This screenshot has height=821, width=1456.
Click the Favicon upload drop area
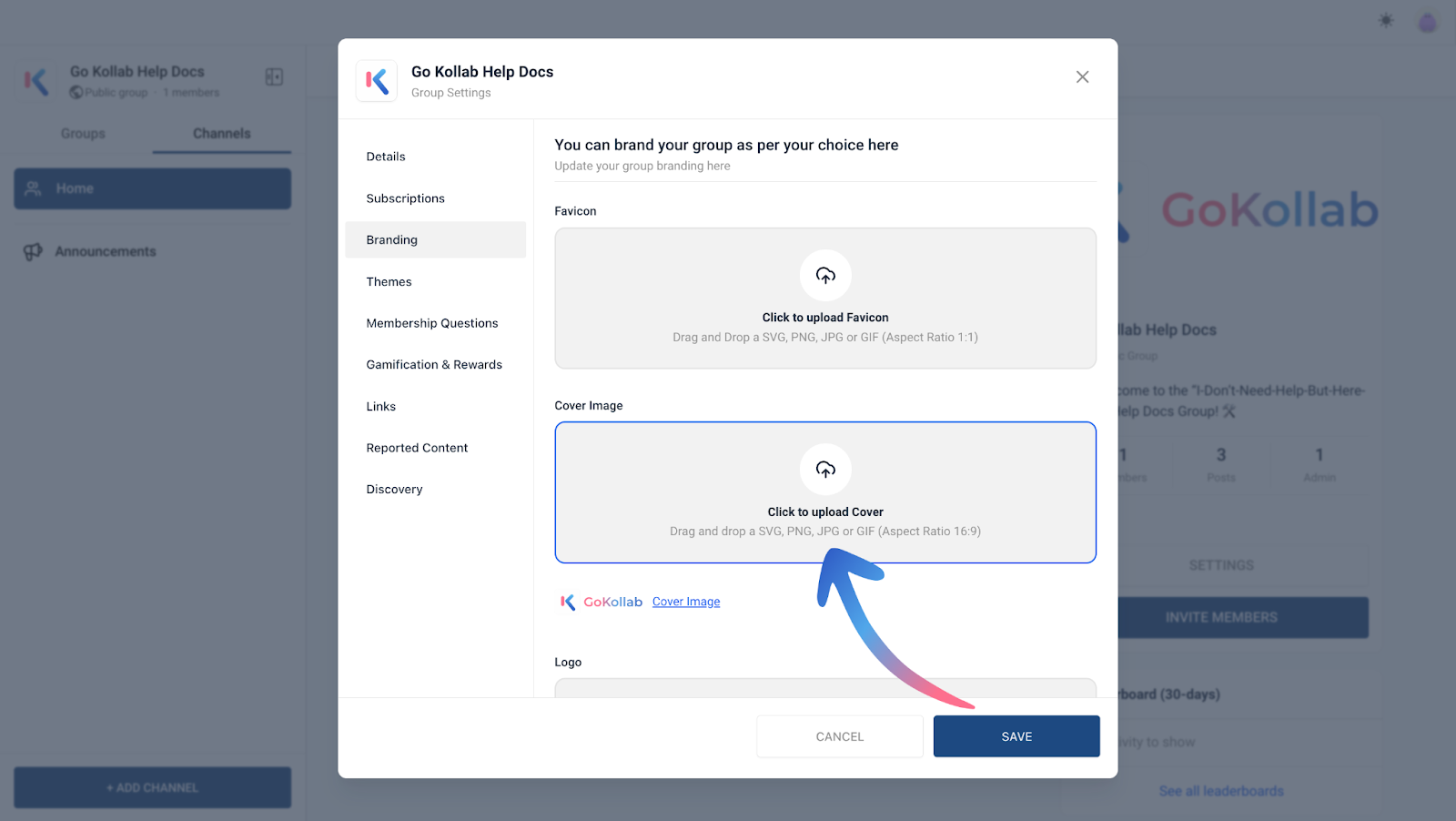825,299
